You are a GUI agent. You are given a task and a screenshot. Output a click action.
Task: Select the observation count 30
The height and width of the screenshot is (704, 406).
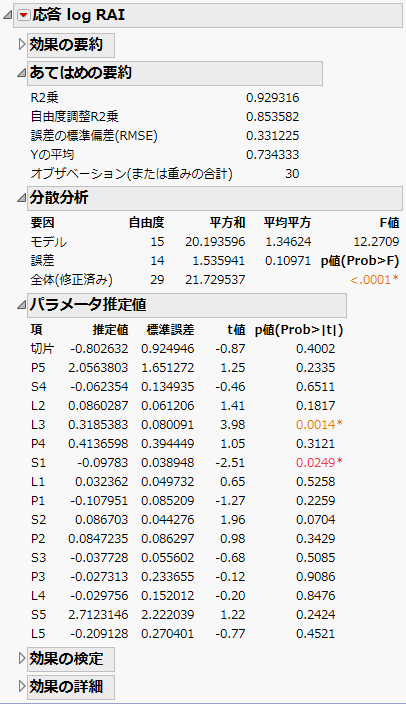pyautogui.click(x=292, y=174)
